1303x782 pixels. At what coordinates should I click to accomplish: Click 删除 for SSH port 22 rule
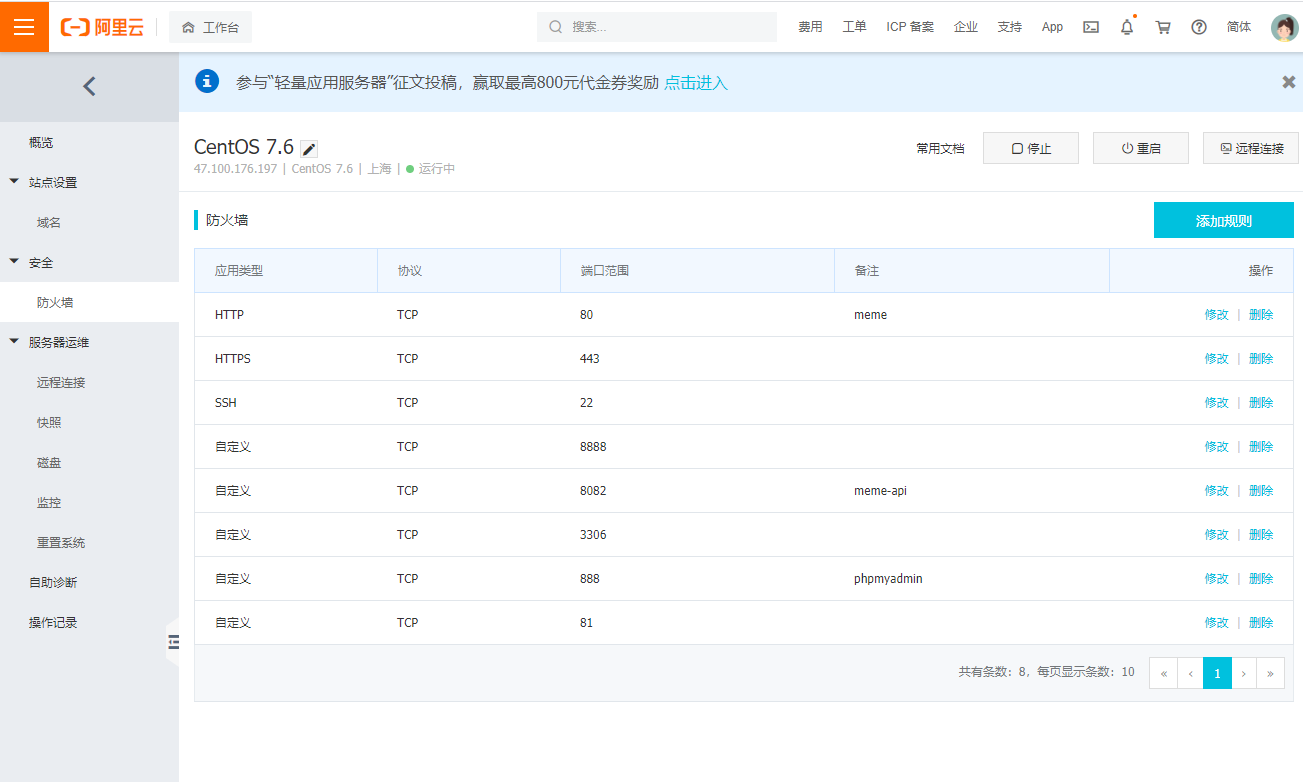coord(1261,402)
